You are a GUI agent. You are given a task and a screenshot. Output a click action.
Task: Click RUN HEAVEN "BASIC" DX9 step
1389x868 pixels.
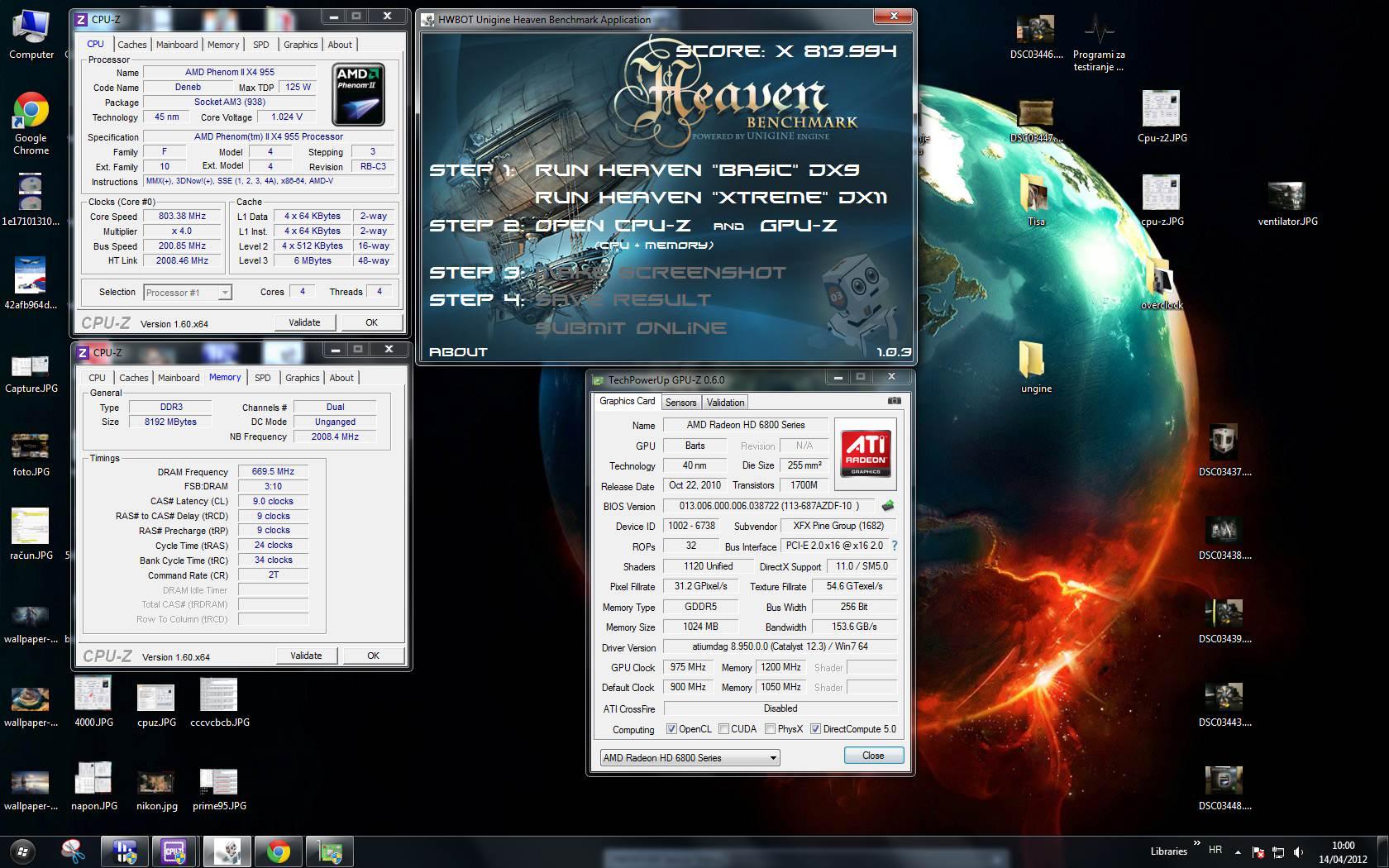697,169
